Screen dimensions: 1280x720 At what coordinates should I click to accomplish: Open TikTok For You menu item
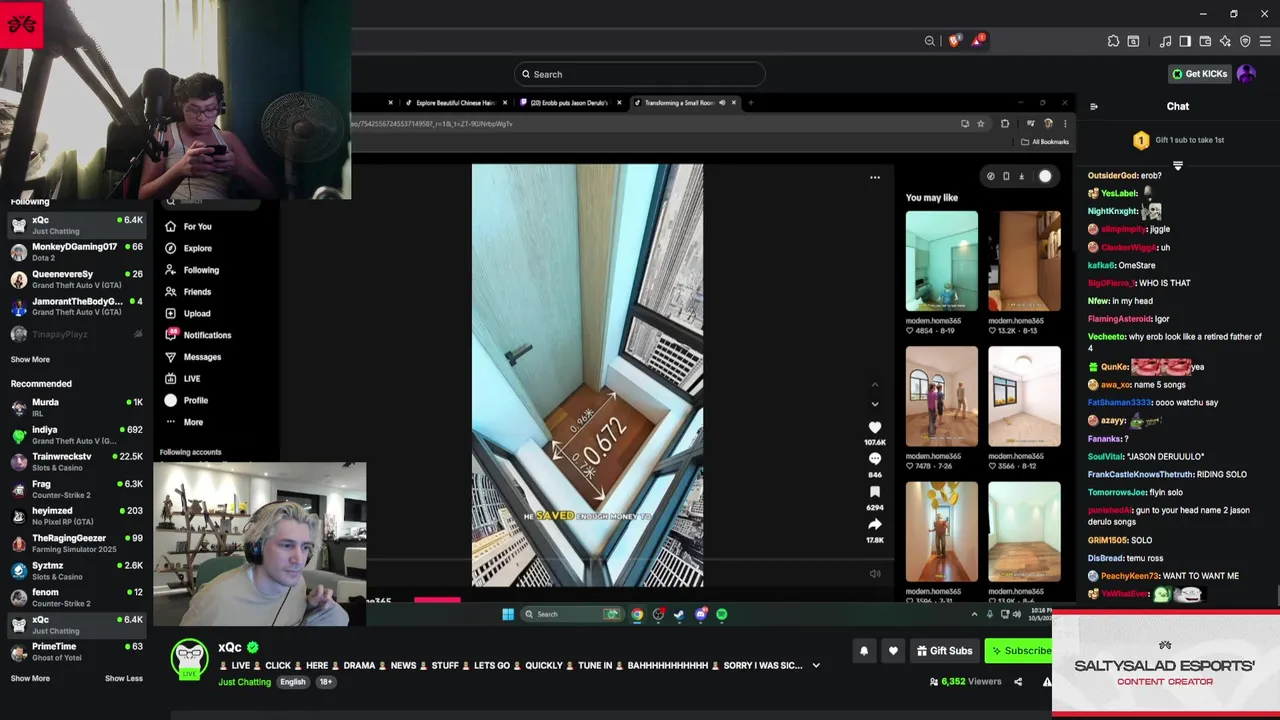[x=197, y=227]
